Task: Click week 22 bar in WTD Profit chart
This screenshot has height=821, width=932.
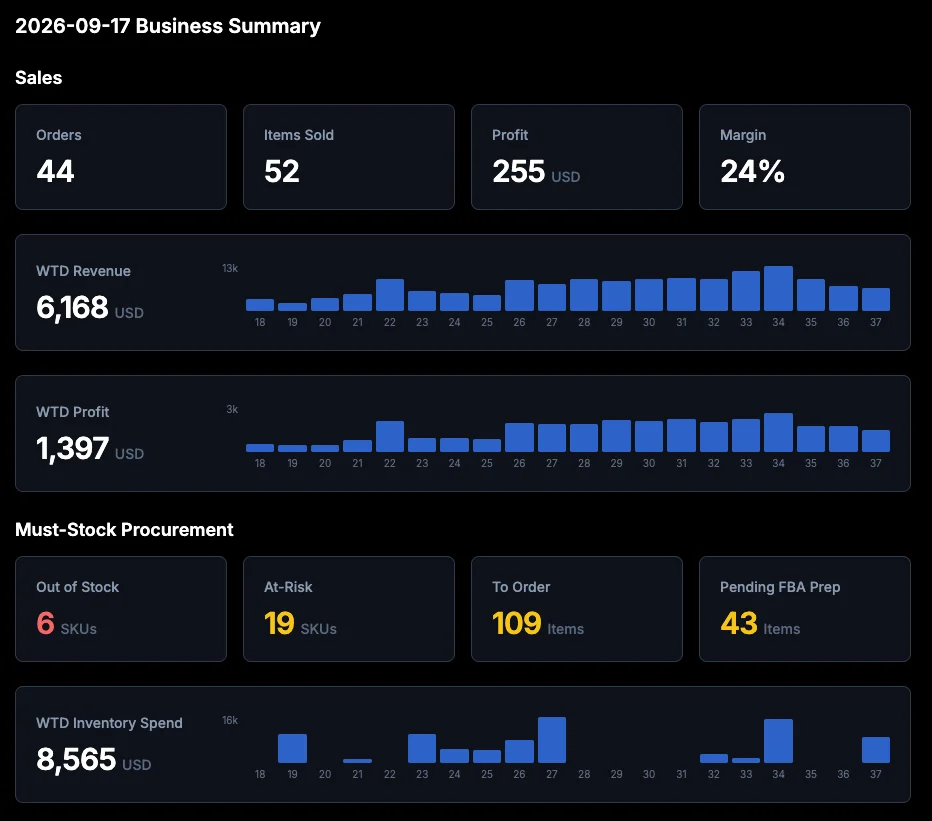Action: (x=390, y=436)
